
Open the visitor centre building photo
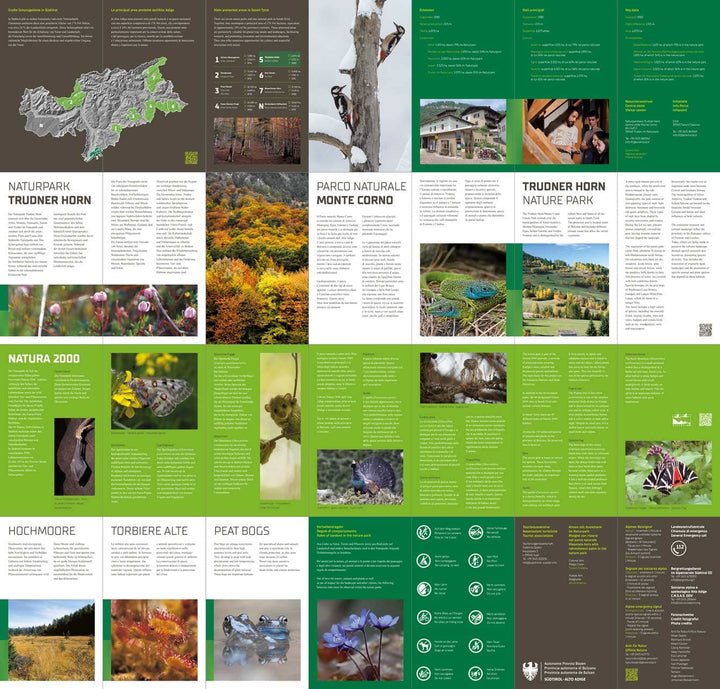tap(463, 131)
